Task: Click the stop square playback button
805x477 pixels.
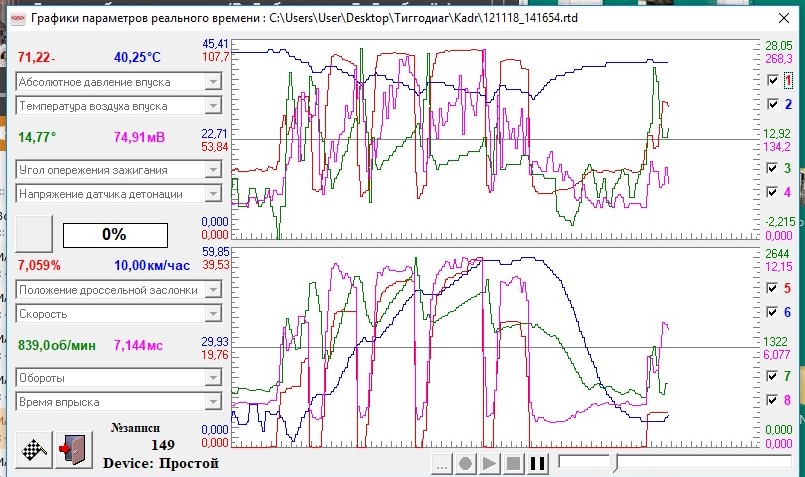Action: (513, 464)
